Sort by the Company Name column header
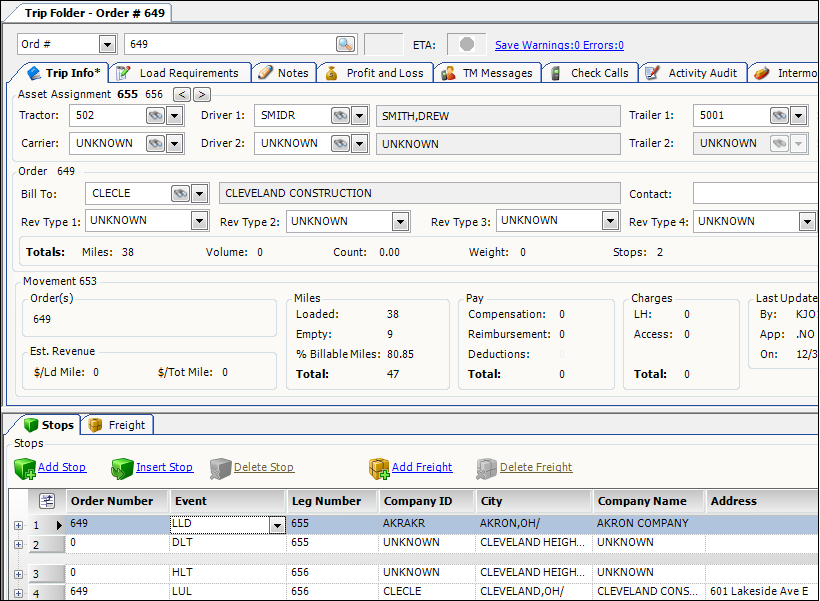The width and height of the screenshot is (820, 601). pos(641,501)
